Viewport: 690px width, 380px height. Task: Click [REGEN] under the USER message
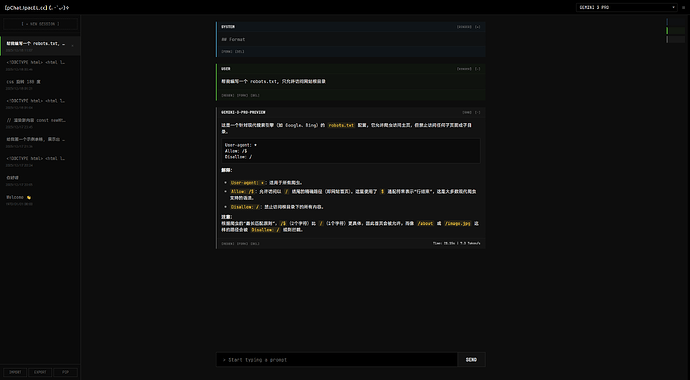[x=228, y=95]
